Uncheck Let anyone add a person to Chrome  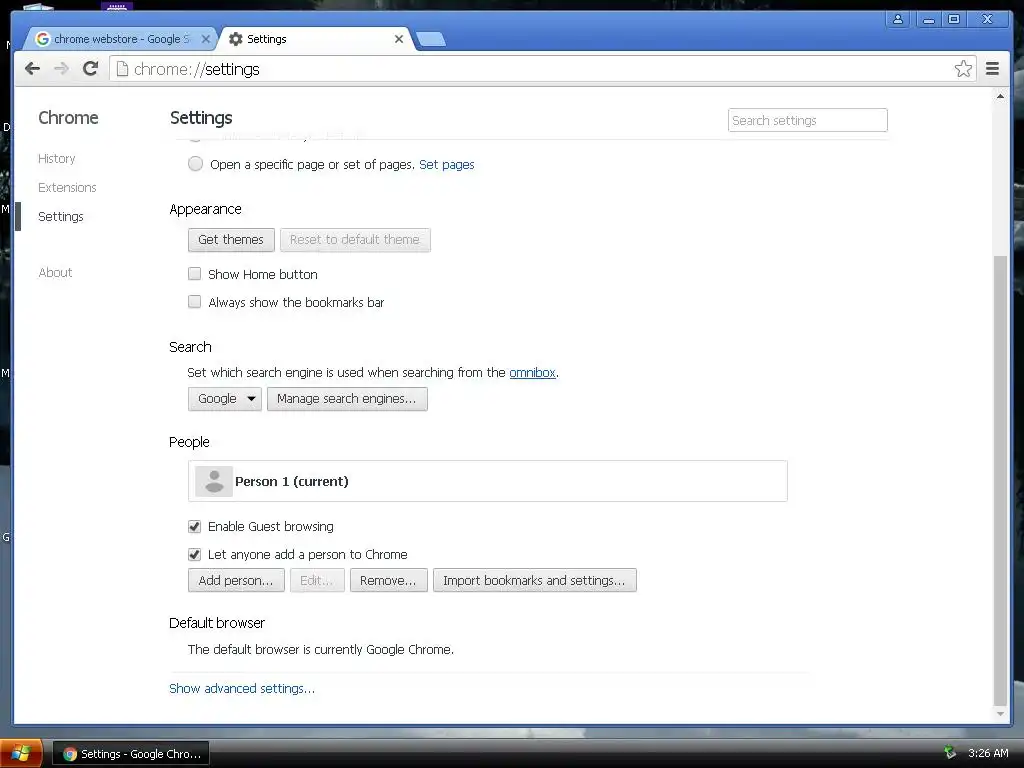point(195,554)
